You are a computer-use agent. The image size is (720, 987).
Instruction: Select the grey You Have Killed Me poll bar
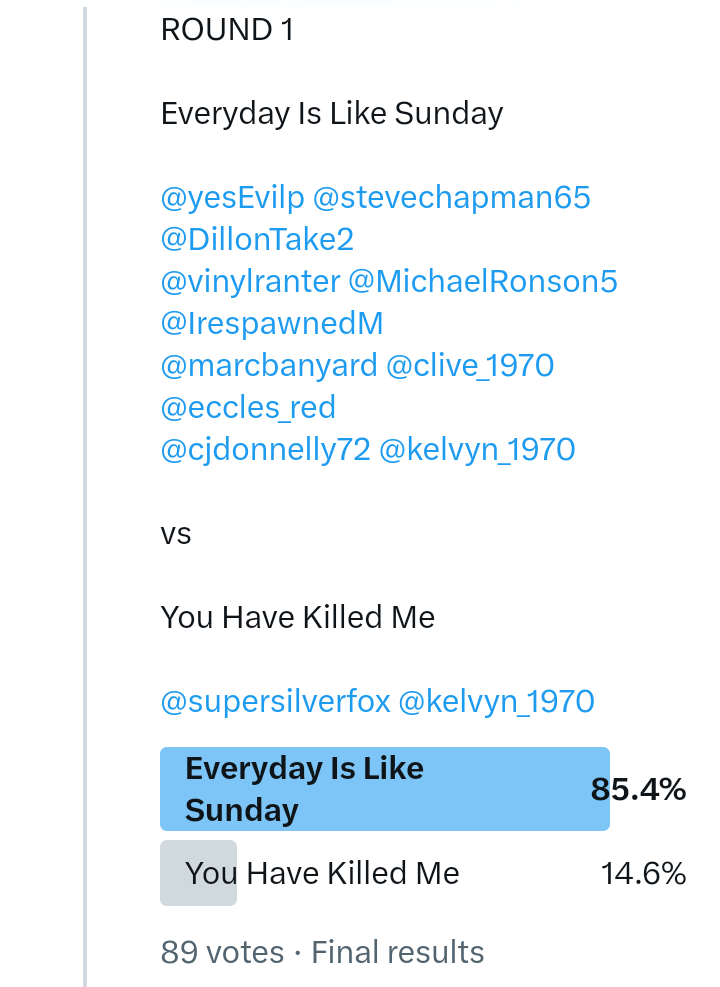198,873
